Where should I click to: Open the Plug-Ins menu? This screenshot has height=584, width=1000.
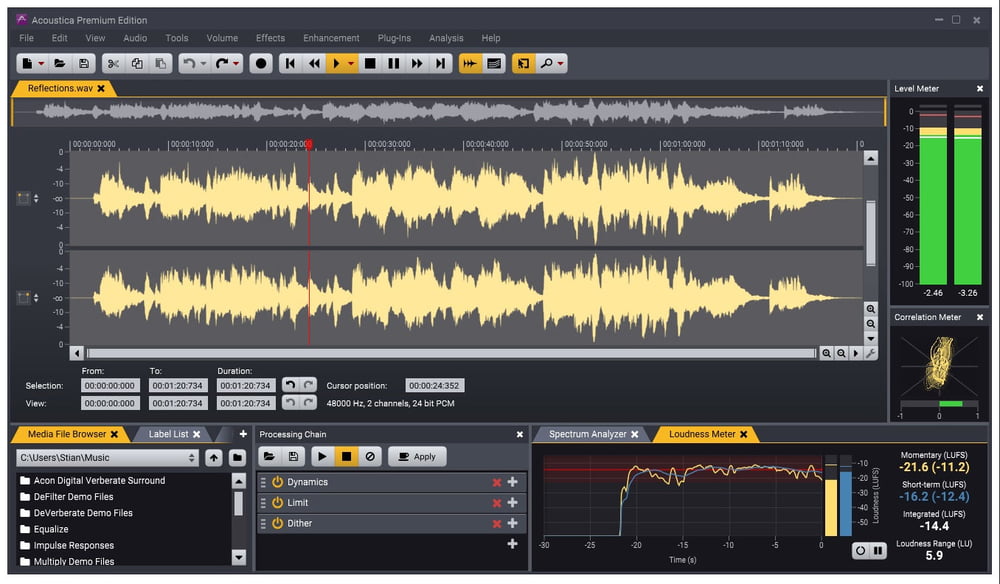point(394,38)
